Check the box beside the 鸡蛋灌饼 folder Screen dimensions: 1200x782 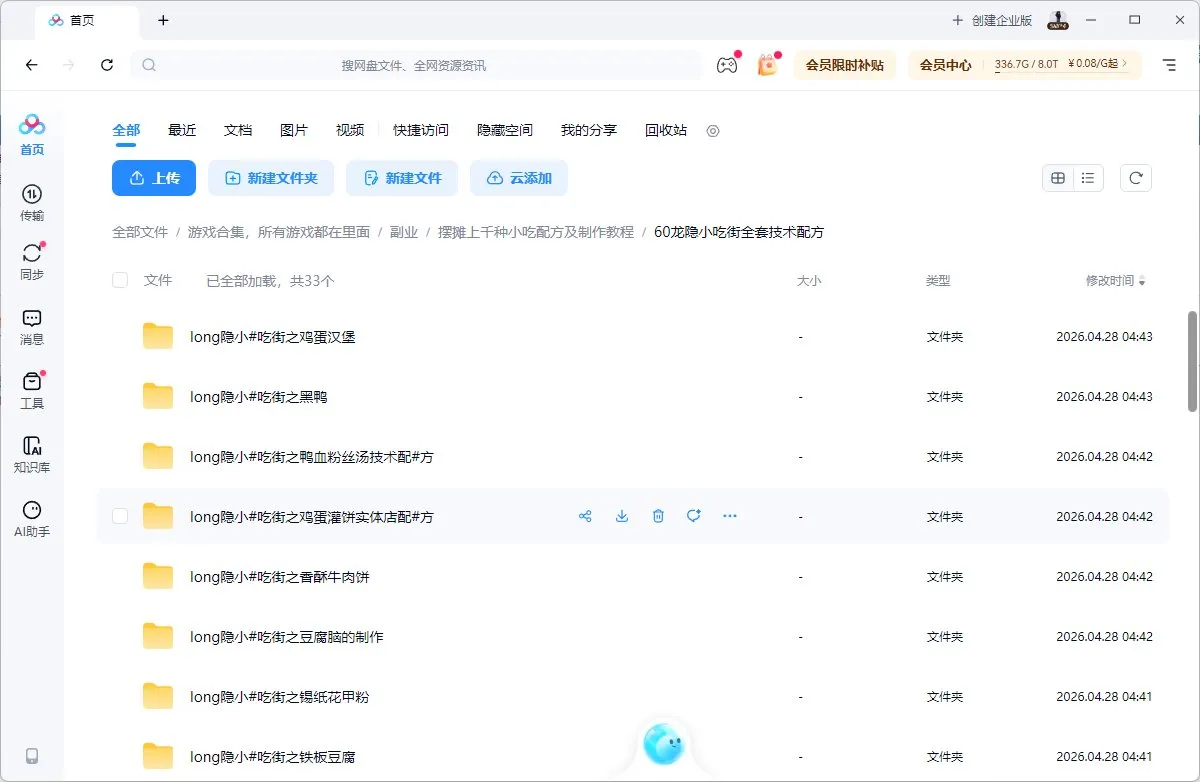pyautogui.click(x=119, y=516)
